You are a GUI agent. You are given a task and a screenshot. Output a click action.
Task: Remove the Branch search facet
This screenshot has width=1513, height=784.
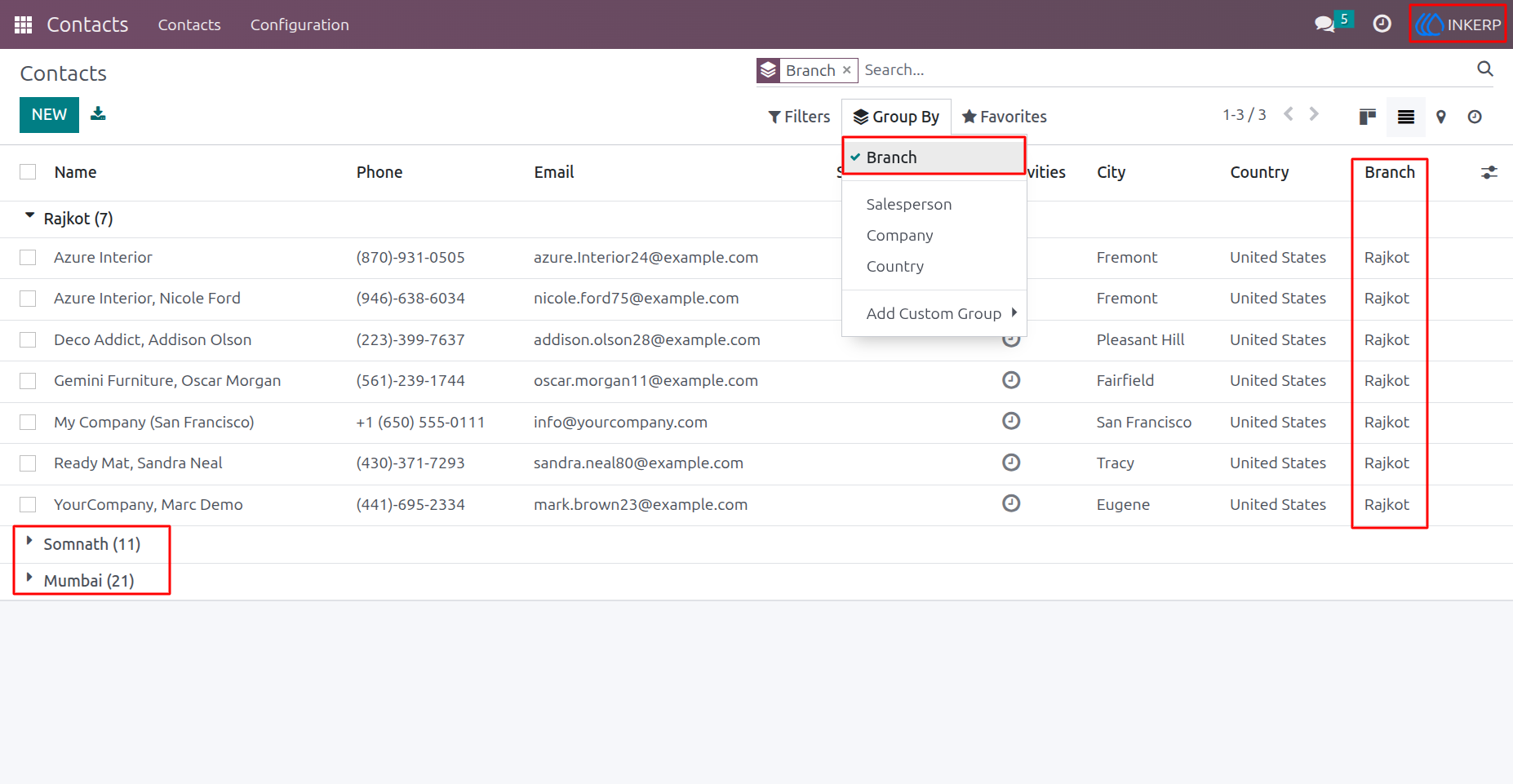click(847, 70)
